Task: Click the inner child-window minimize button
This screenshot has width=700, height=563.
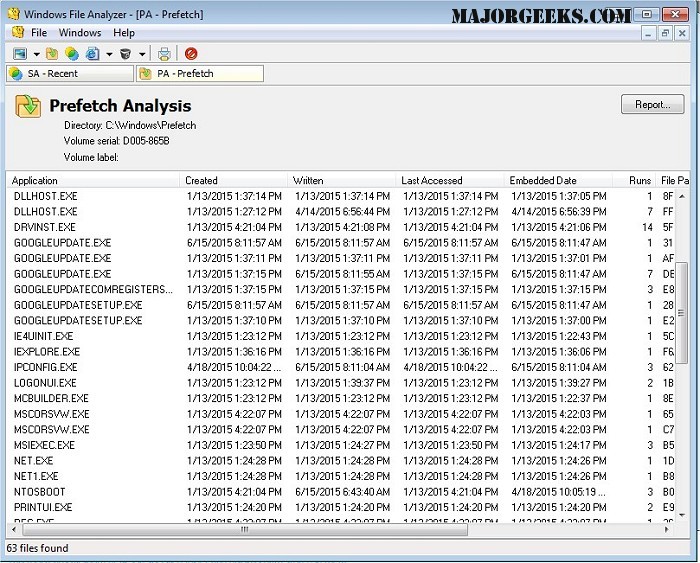Action: pyautogui.click(x=648, y=33)
